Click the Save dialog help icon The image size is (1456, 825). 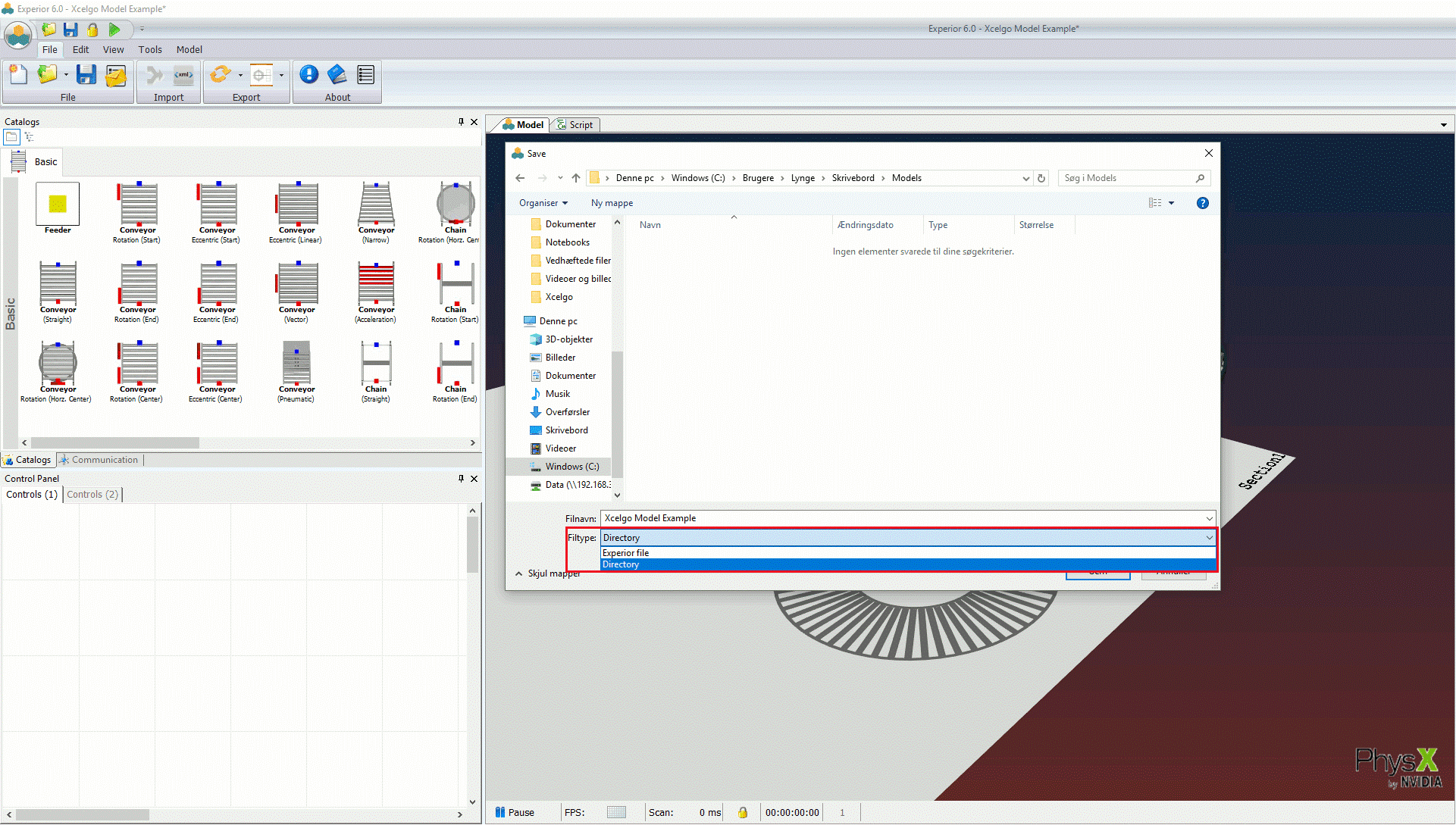(1203, 203)
